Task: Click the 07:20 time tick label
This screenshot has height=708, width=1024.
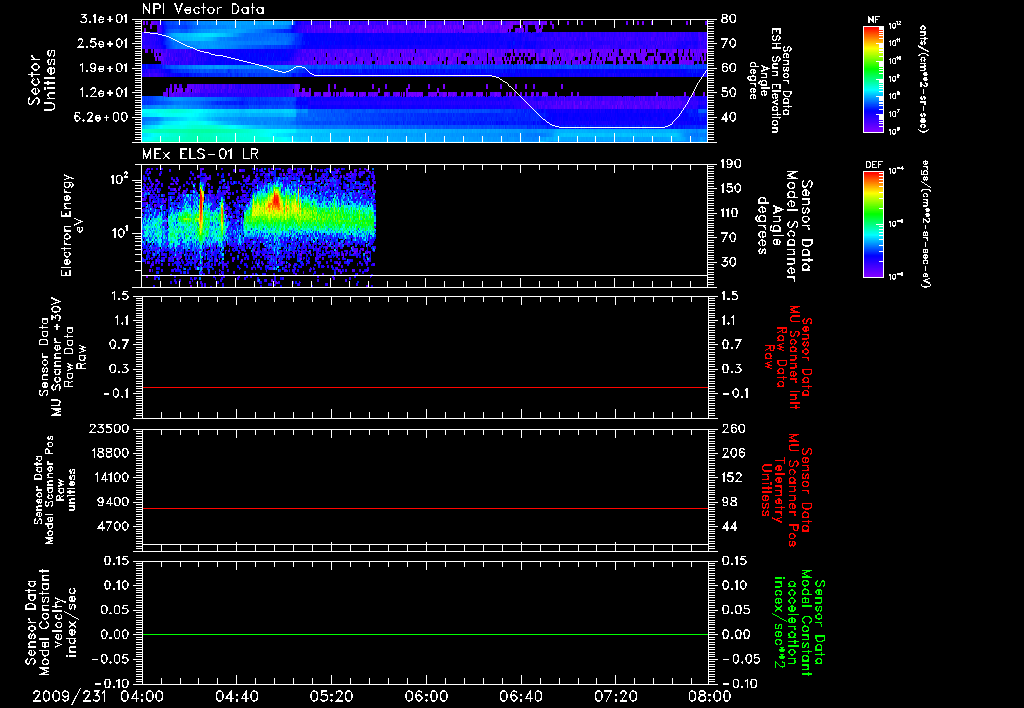Action: tap(615, 697)
